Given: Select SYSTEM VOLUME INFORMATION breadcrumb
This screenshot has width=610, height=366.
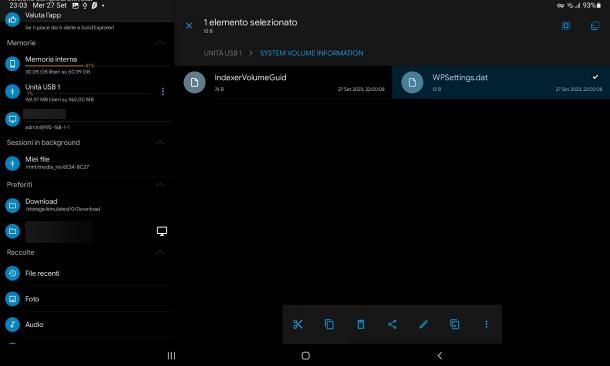Looking at the screenshot, I should 312,53.
